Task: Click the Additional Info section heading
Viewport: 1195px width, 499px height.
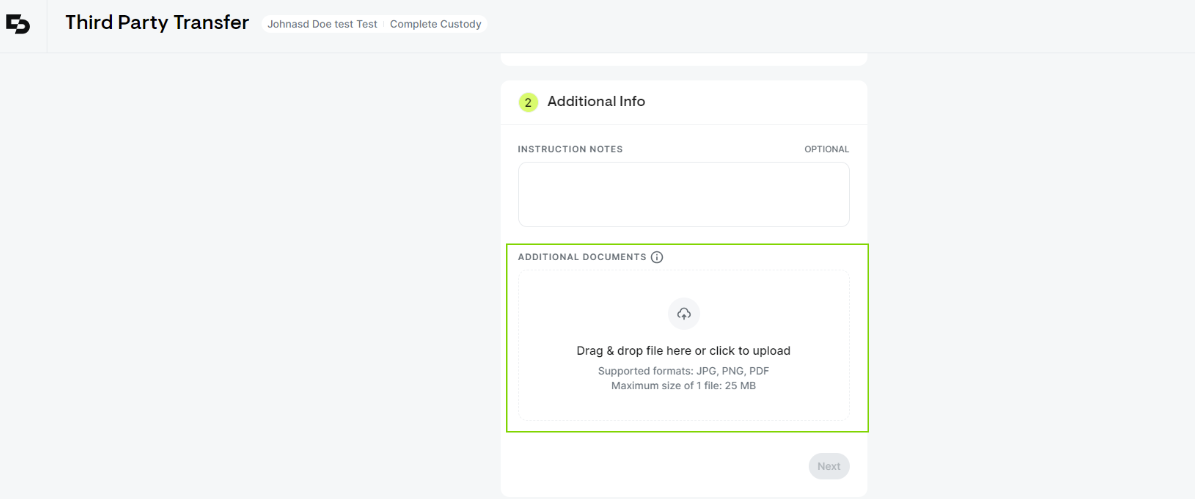Action: (x=596, y=101)
